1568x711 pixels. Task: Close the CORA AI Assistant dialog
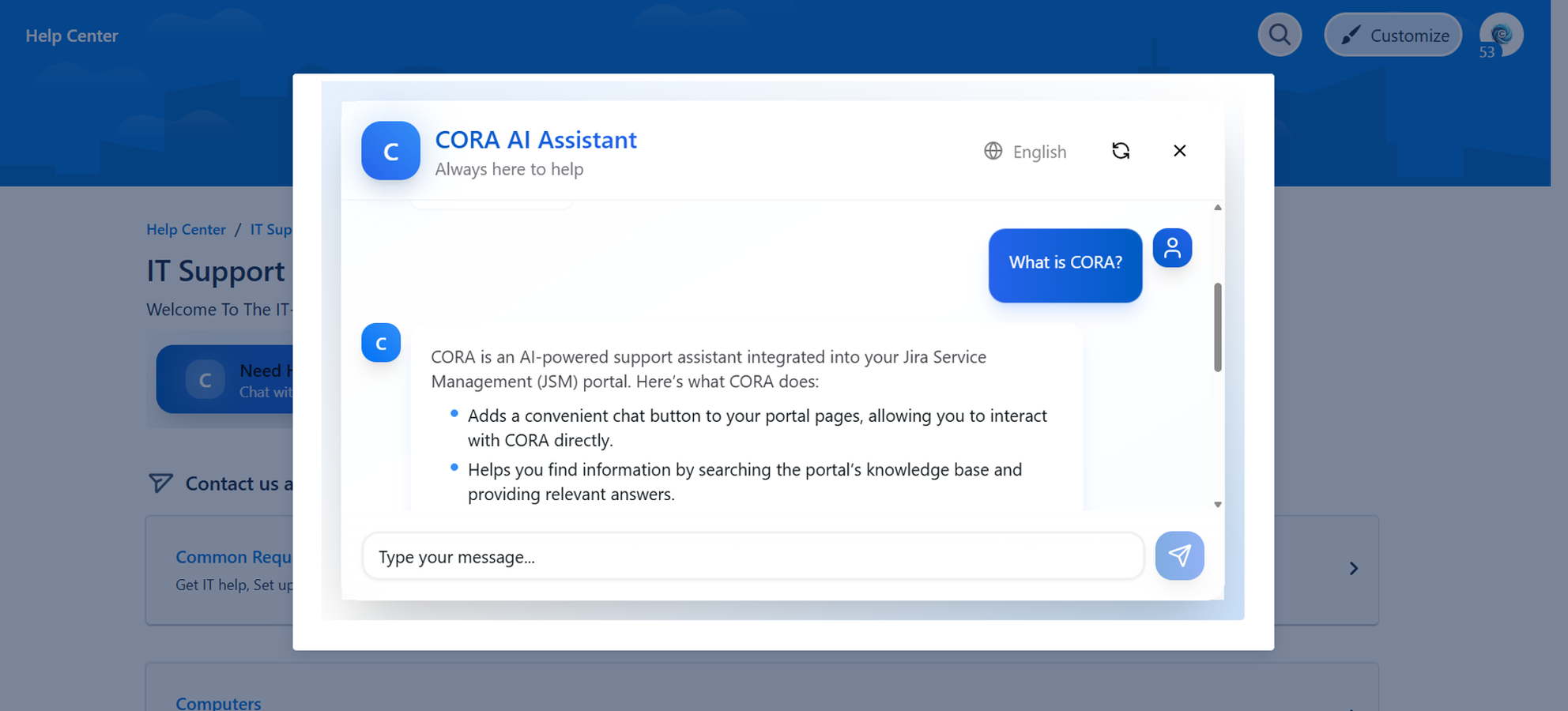coord(1179,151)
